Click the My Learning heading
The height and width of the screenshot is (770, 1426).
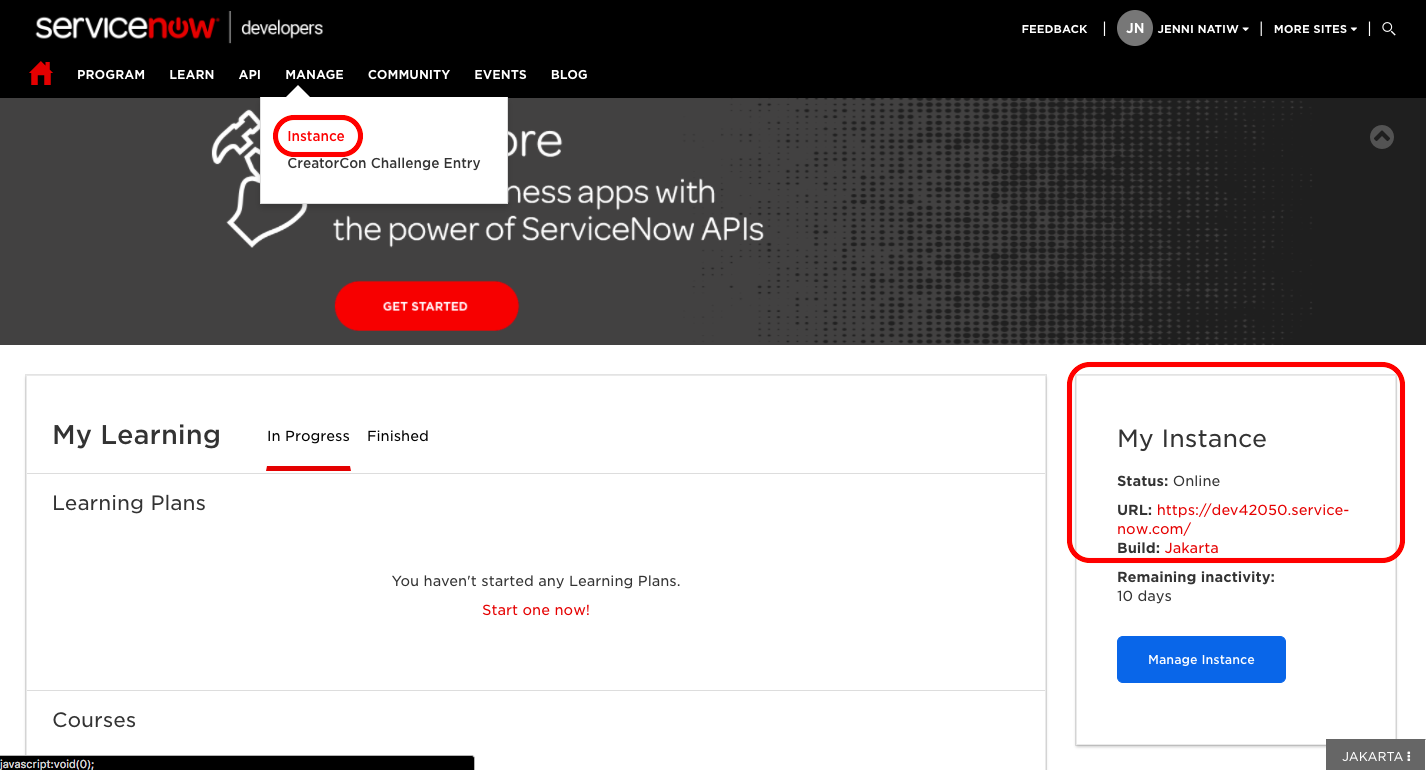click(x=137, y=435)
